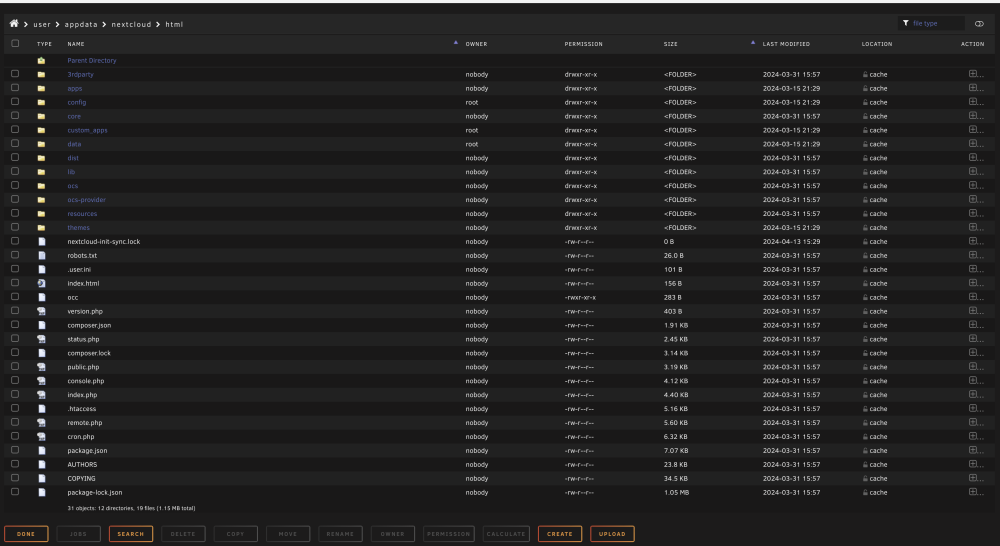Click the PHP file icon of status.php
Image resolution: width=1000 pixels, height=546 pixels.
coord(41,339)
